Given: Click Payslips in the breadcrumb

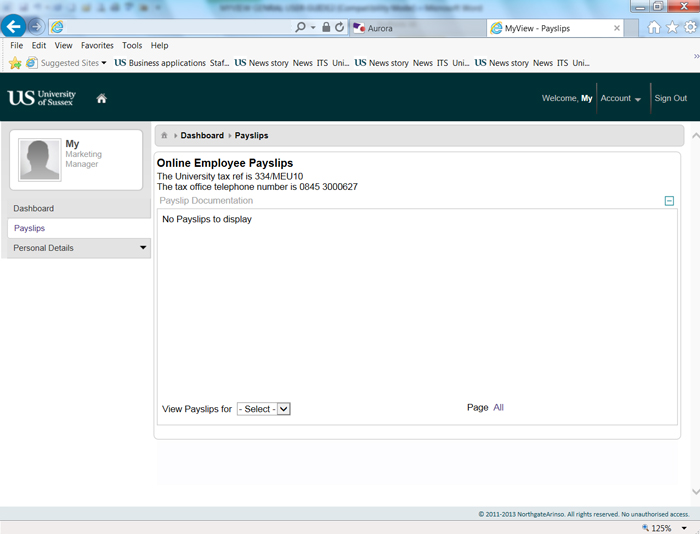Looking at the screenshot, I should click(x=251, y=135).
